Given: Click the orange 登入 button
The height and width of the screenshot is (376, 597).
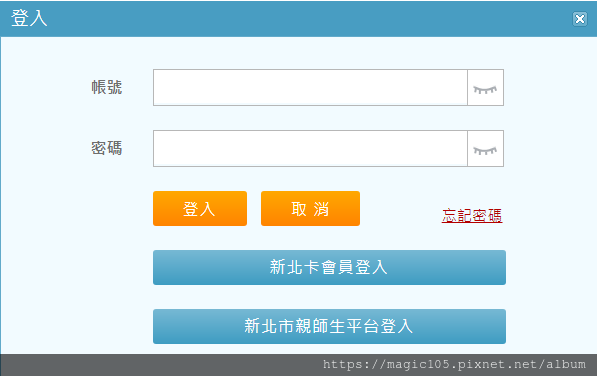Looking at the screenshot, I should [x=200, y=209].
